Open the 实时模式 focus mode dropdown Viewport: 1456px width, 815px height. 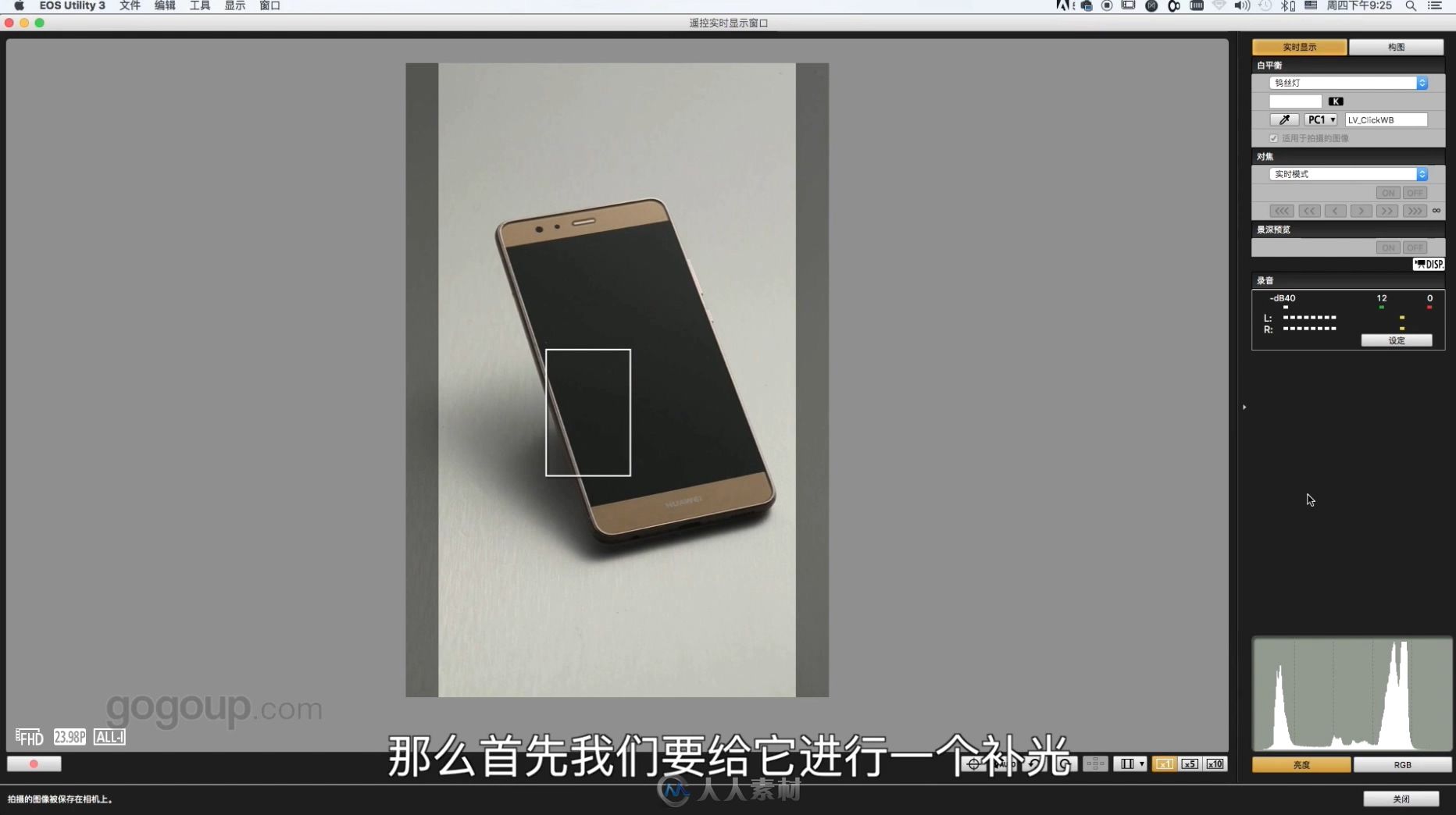(x=1348, y=174)
